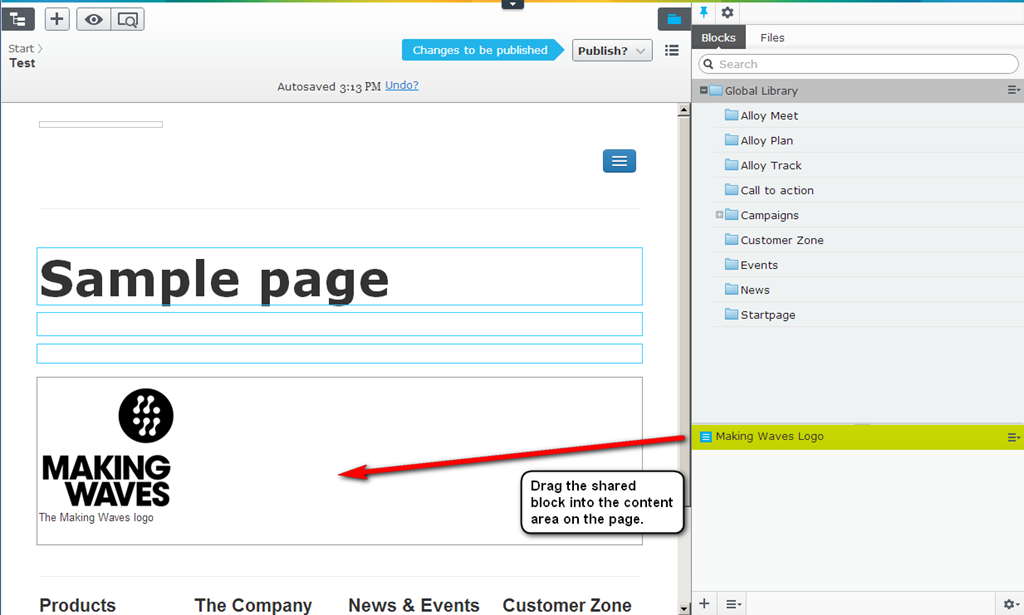Toggle the navigation tree pane icon
This screenshot has height=615, width=1024.
[20, 19]
